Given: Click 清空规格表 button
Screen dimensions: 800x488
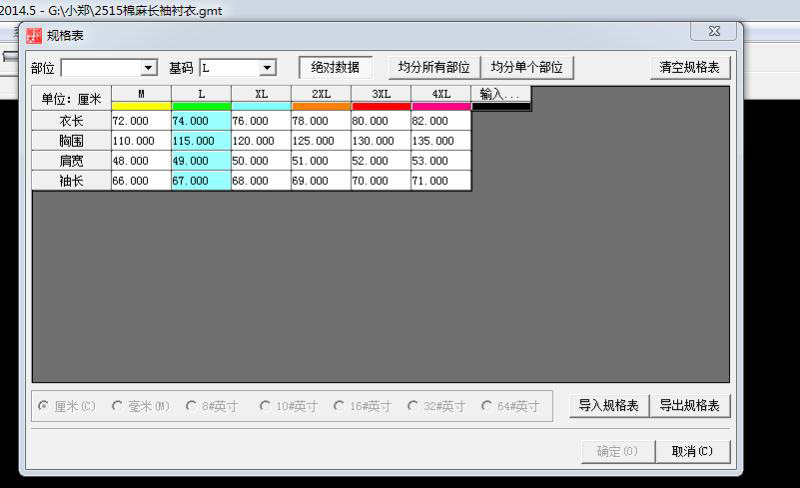Looking at the screenshot, I should [690, 67].
